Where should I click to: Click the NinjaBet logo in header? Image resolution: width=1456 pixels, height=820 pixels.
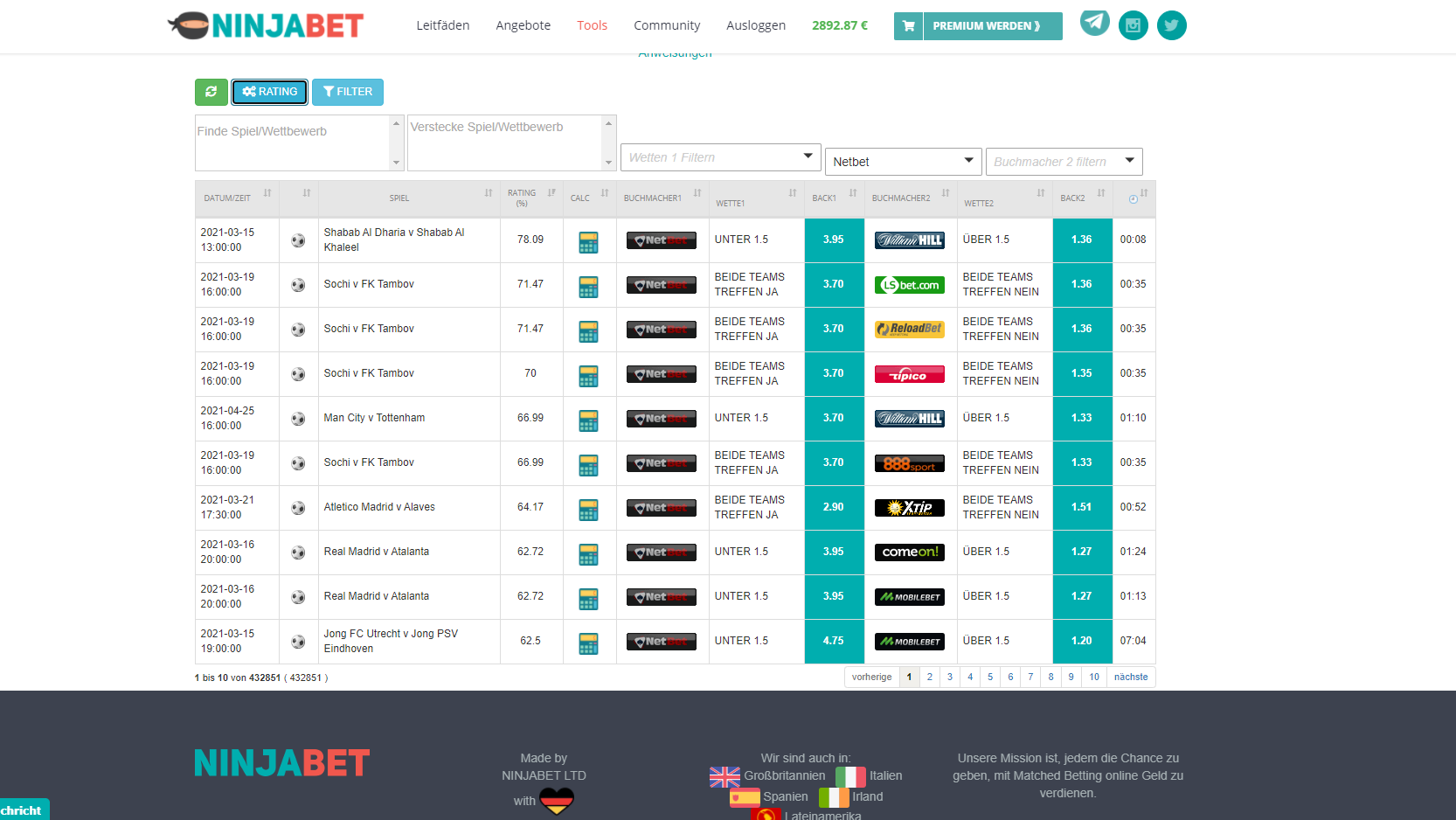click(266, 25)
